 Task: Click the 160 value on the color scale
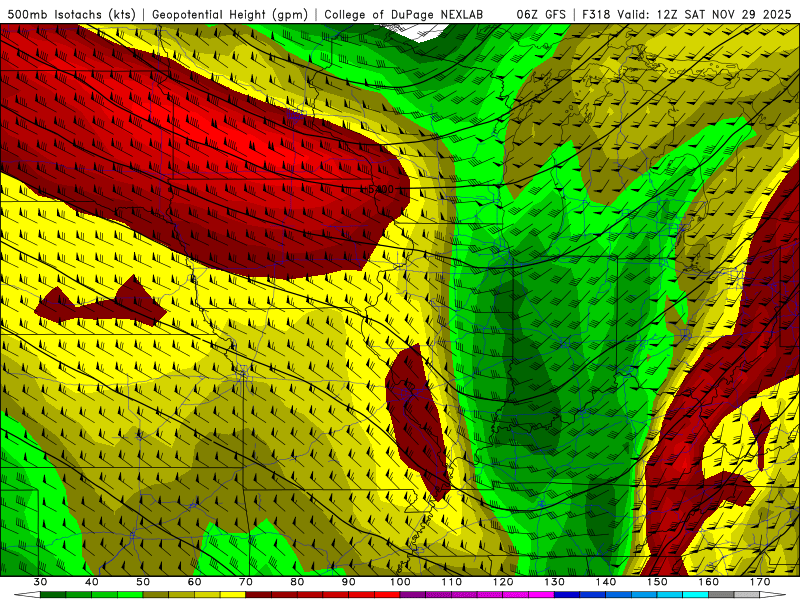tap(709, 582)
